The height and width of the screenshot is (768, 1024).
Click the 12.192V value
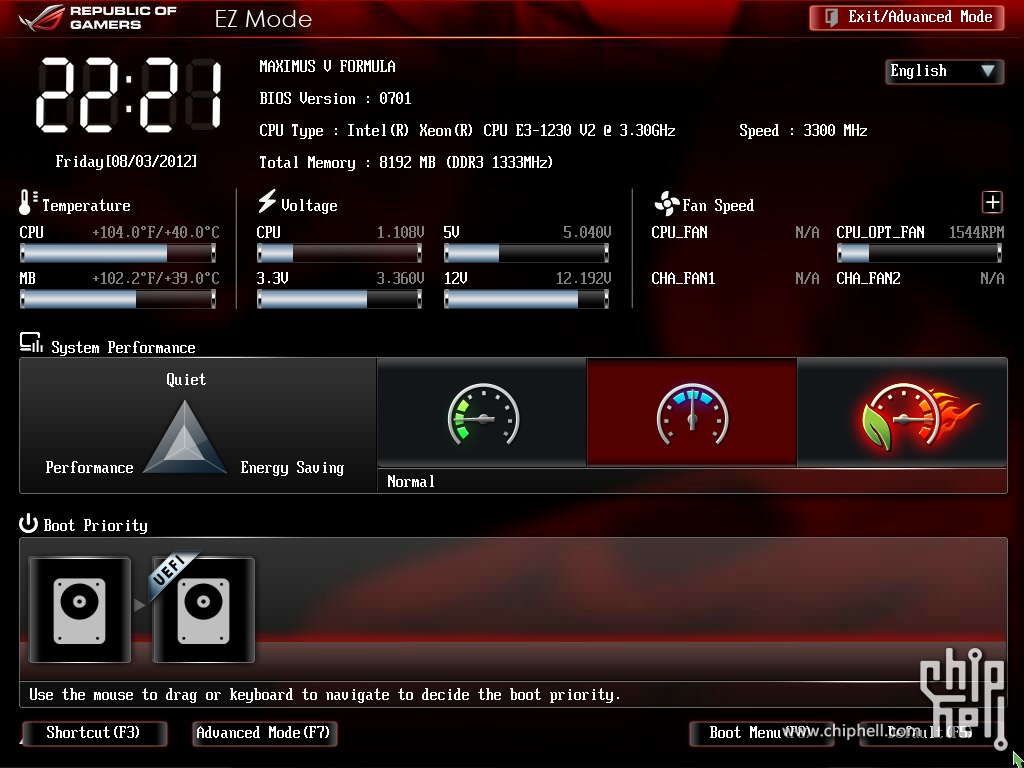coord(583,279)
